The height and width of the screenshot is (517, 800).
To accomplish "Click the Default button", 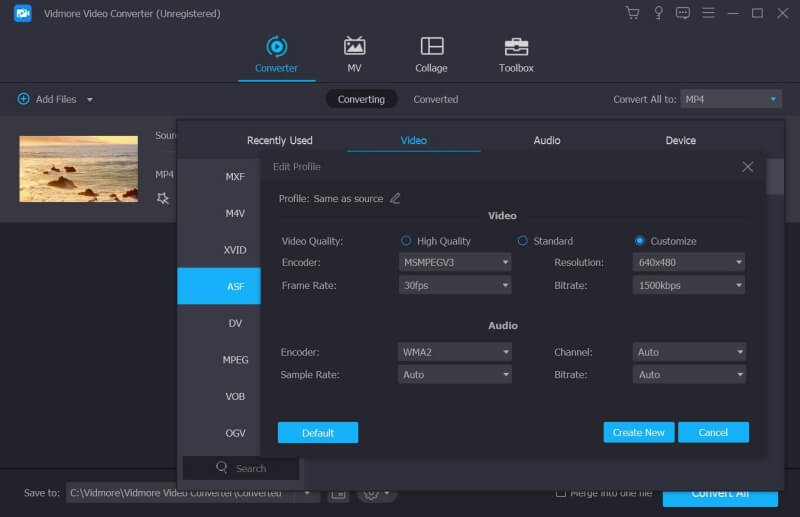I will coord(318,432).
